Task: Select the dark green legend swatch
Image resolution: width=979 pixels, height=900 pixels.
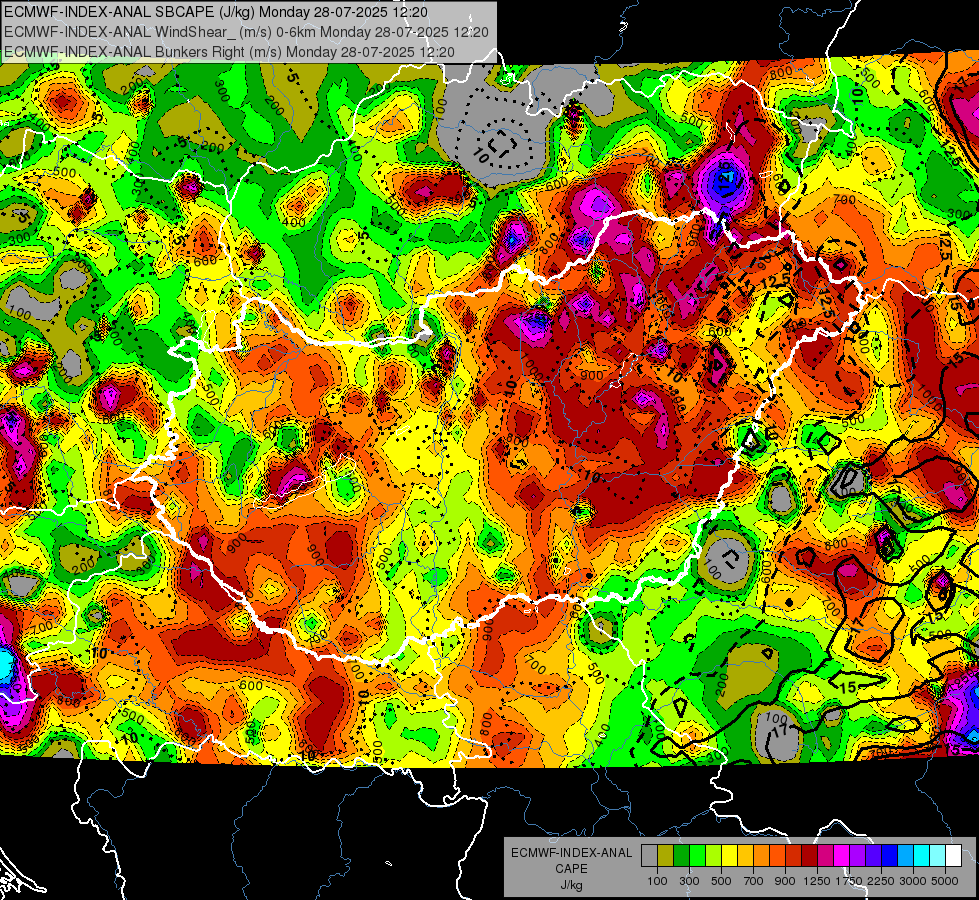Action: 681,856
